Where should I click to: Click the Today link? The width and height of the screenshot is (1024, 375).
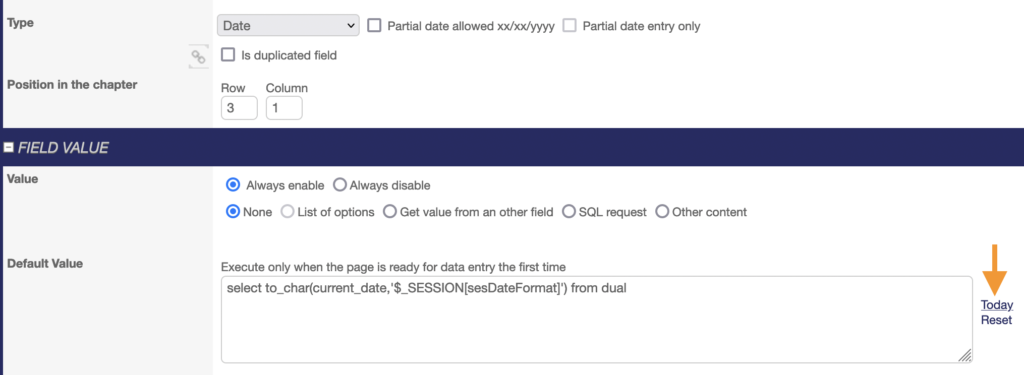[x=997, y=304]
